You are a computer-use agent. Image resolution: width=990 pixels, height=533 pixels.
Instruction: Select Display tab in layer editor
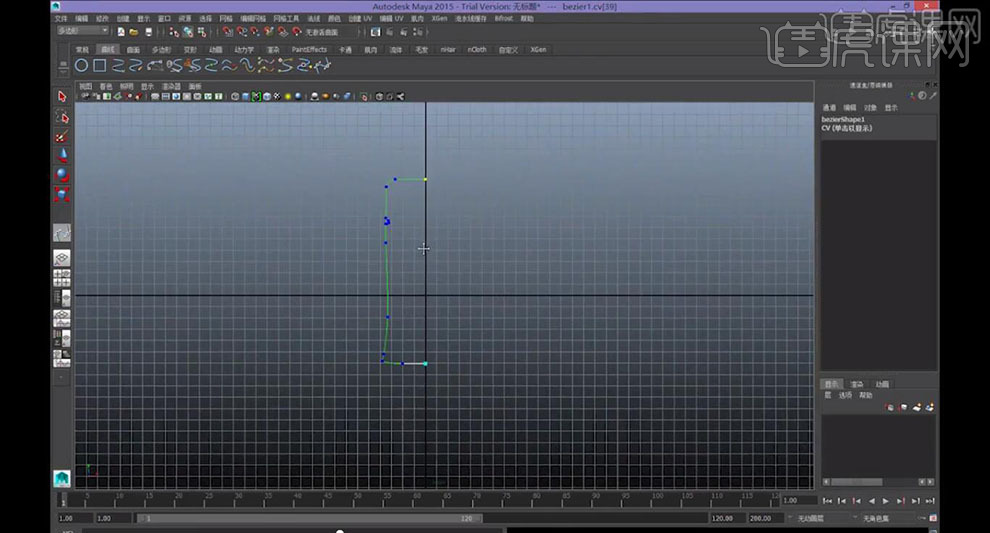coord(832,384)
